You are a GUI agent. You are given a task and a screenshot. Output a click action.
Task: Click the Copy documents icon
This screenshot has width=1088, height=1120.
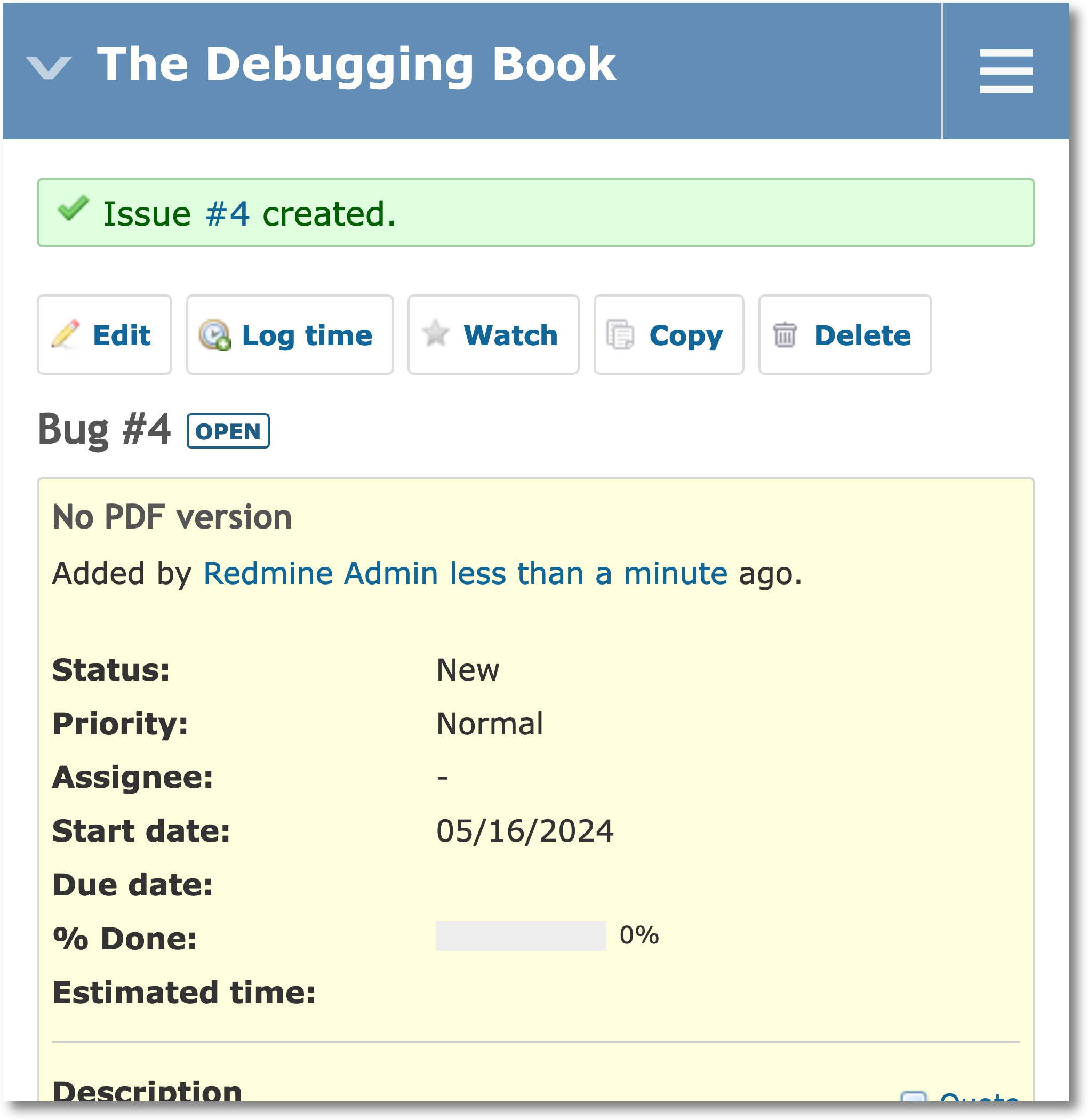(x=620, y=335)
